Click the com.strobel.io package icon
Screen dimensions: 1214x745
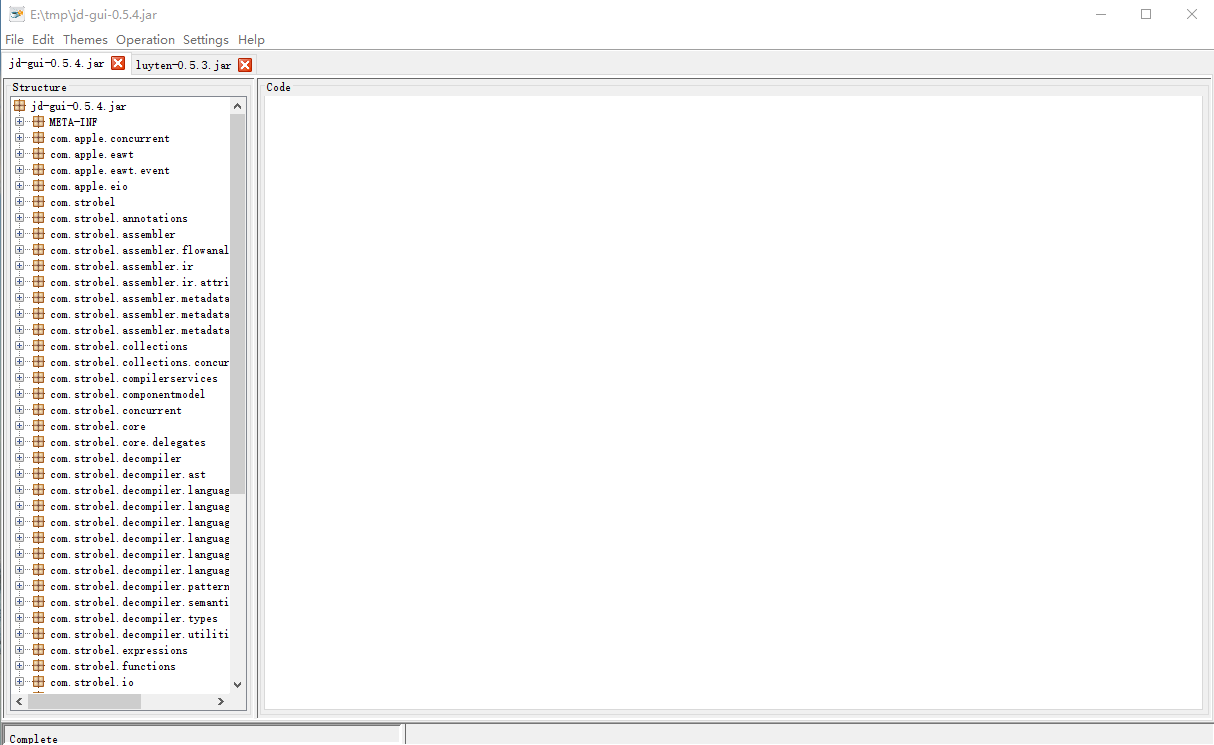tap(39, 682)
